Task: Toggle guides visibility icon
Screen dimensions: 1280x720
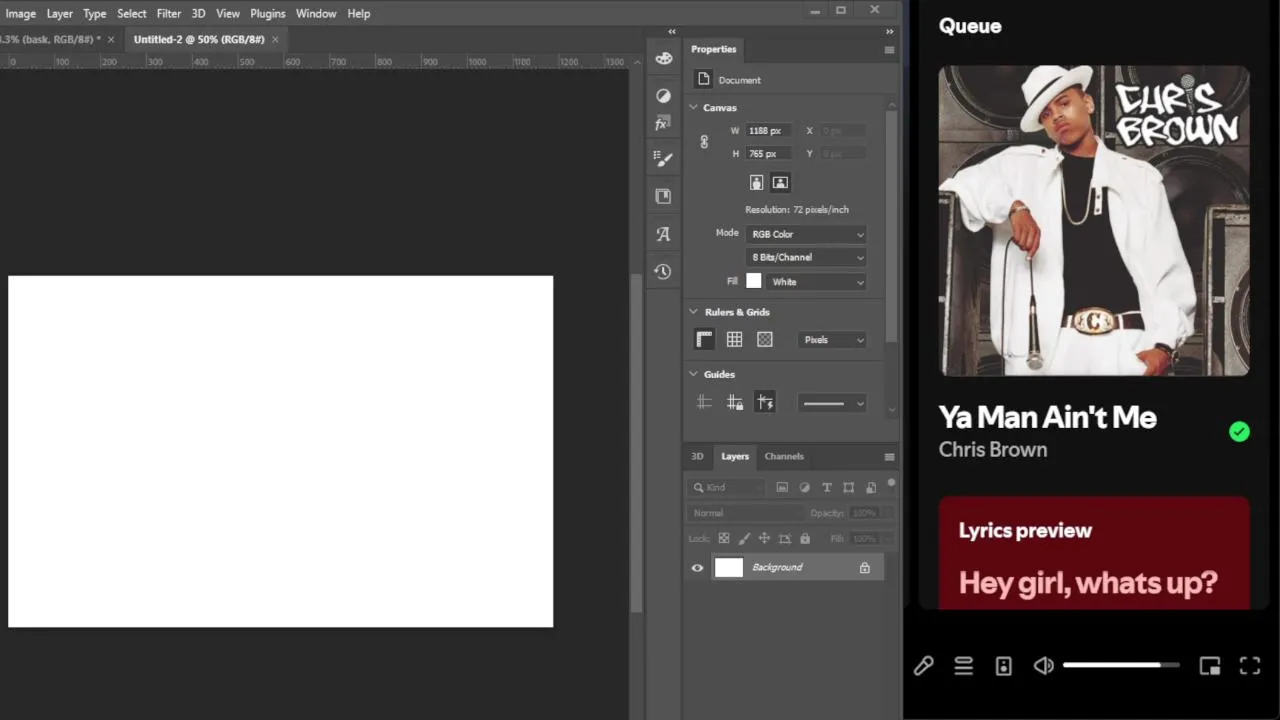Action: [x=704, y=402]
